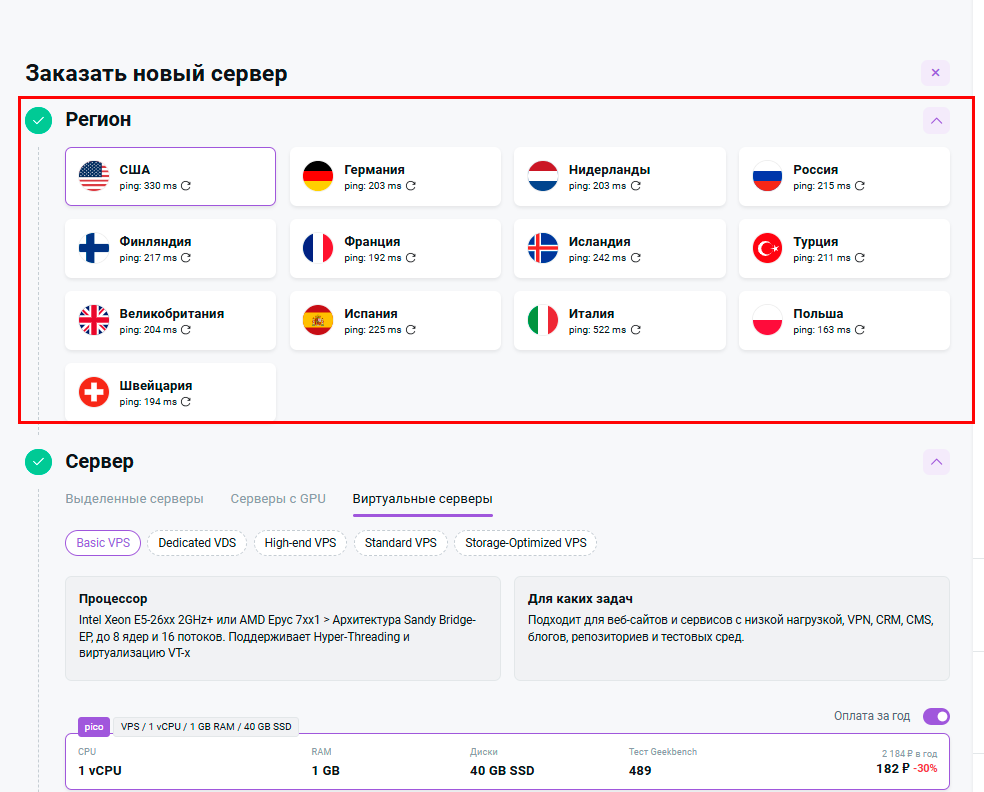Refresh ping for Германия region
The width and height of the screenshot is (984, 792).
[x=411, y=186]
